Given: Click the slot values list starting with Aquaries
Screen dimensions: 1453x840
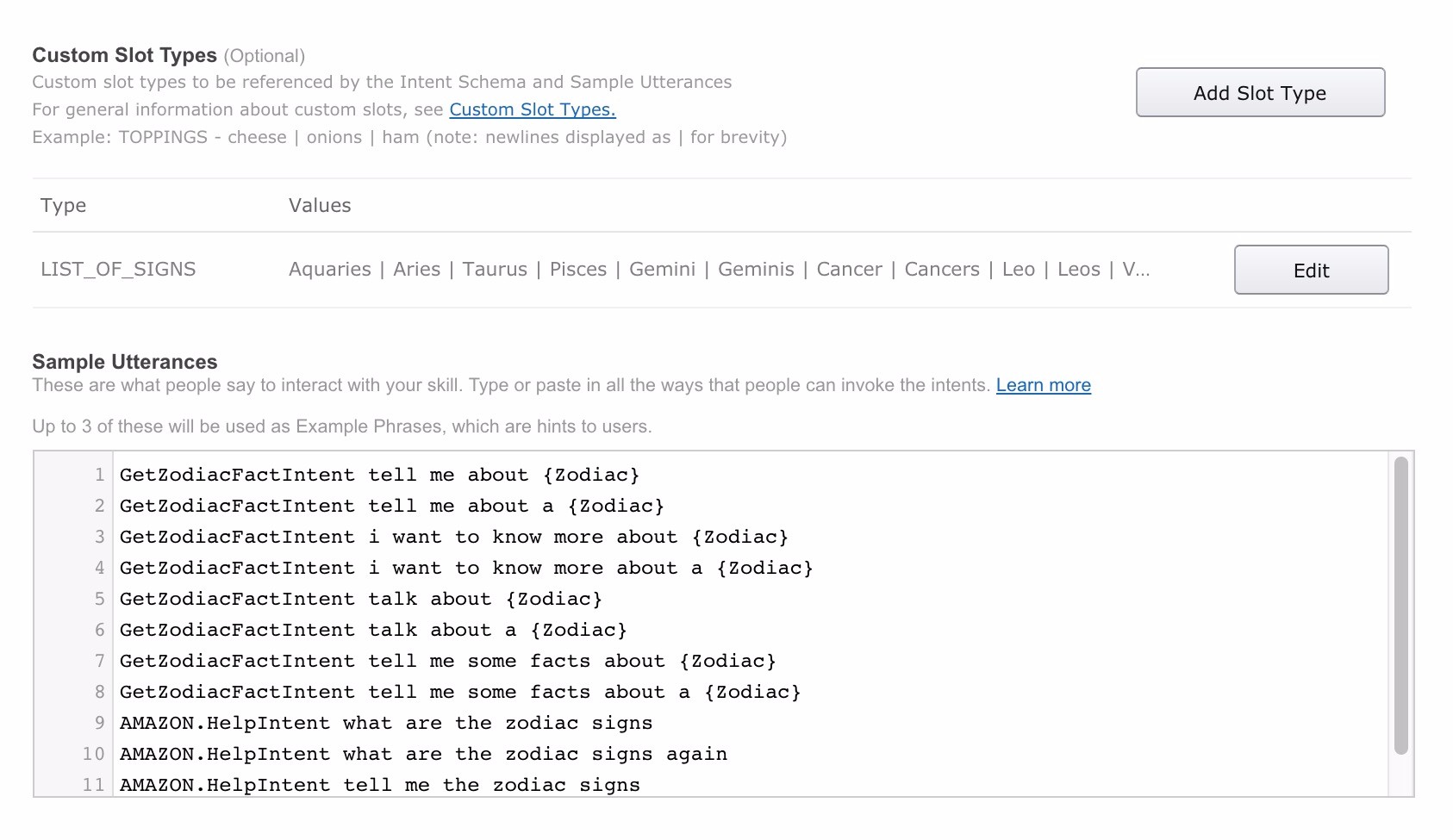Looking at the screenshot, I should click(x=719, y=270).
